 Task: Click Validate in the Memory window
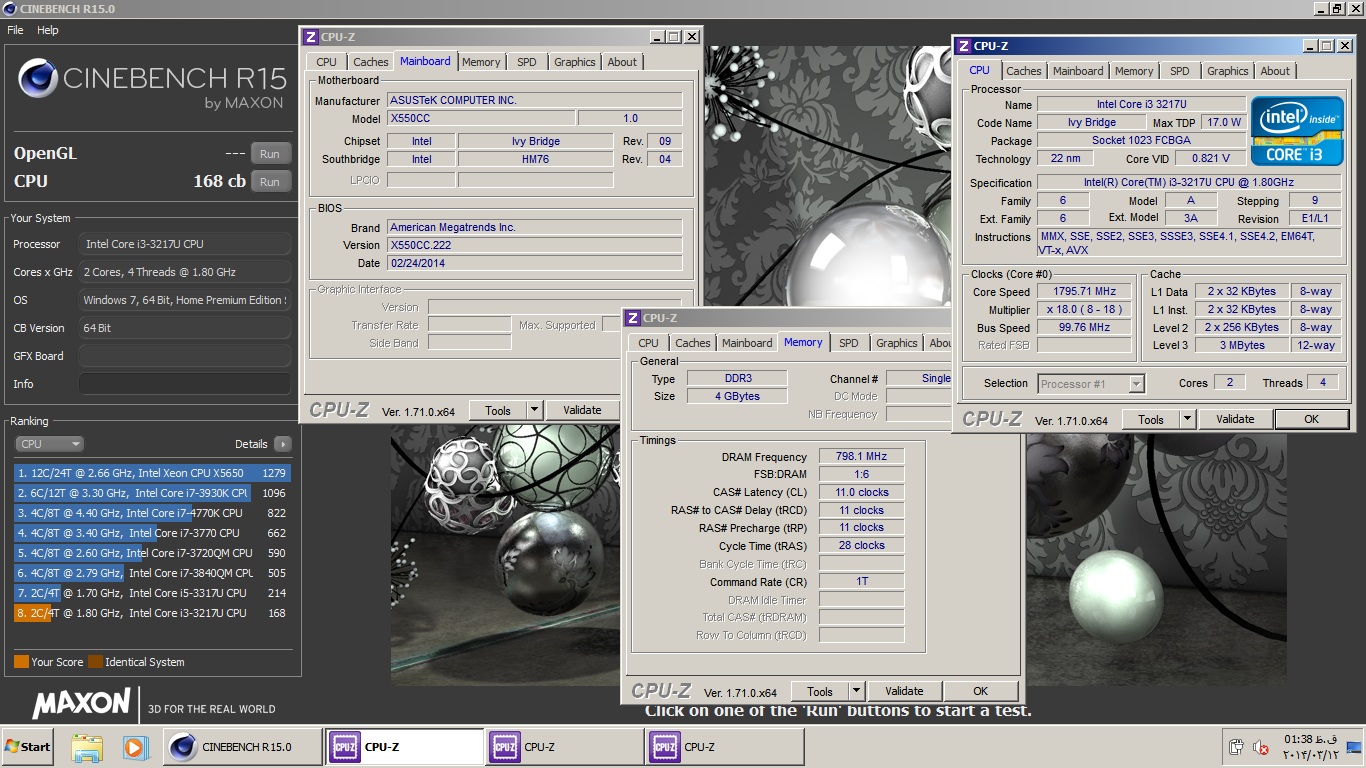pyautogui.click(x=904, y=691)
